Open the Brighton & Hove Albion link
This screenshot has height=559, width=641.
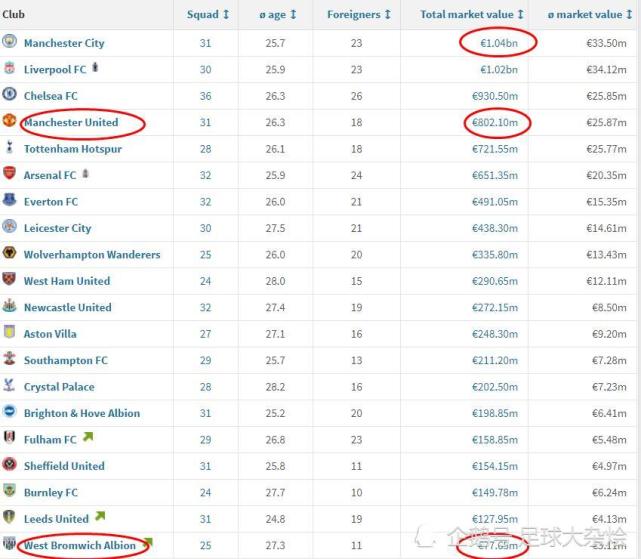pos(82,413)
